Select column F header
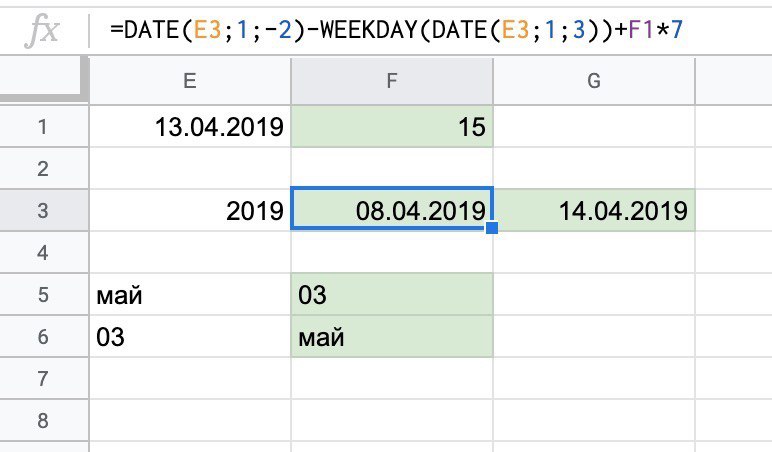 [392, 81]
